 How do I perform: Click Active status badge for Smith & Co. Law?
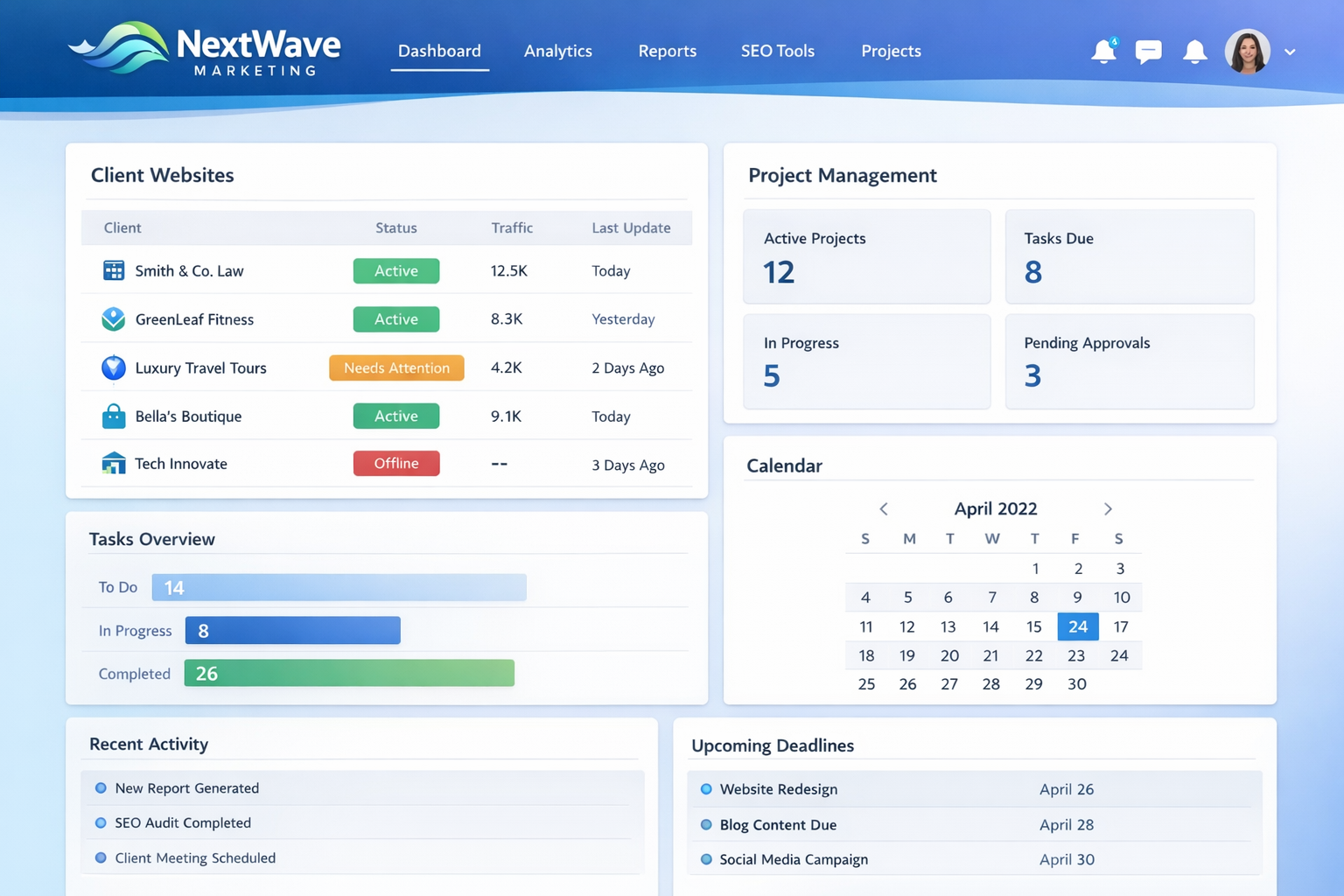coord(396,271)
